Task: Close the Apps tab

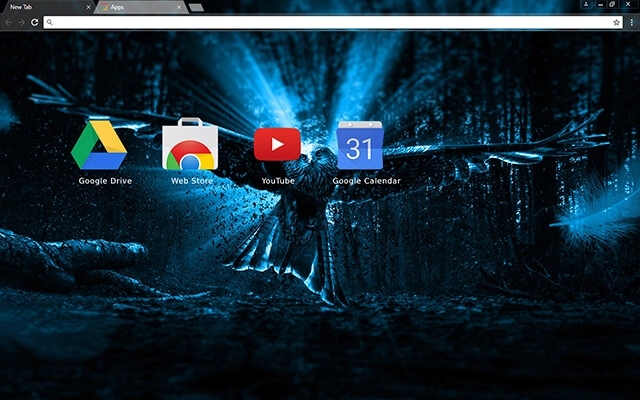Action: 179,7
